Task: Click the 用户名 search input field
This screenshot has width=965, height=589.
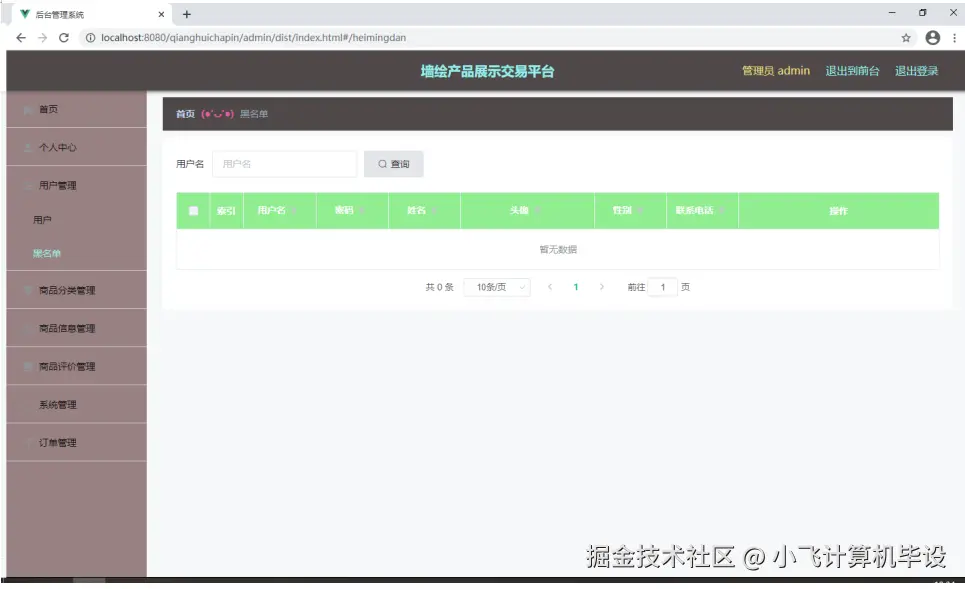Action: pyautogui.click(x=284, y=164)
